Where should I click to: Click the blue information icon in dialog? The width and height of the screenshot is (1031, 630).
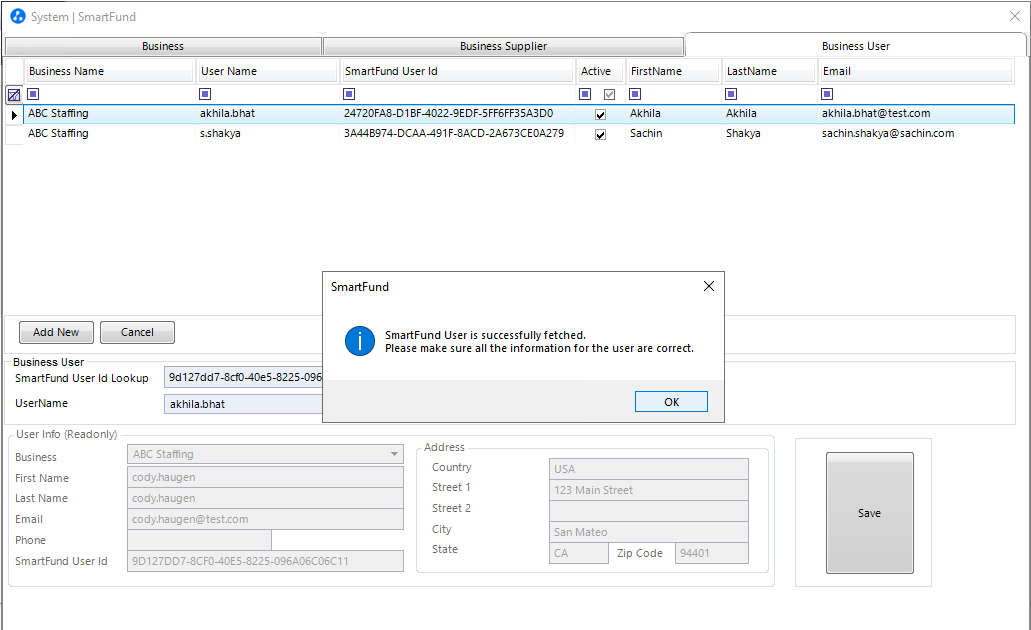(360, 341)
